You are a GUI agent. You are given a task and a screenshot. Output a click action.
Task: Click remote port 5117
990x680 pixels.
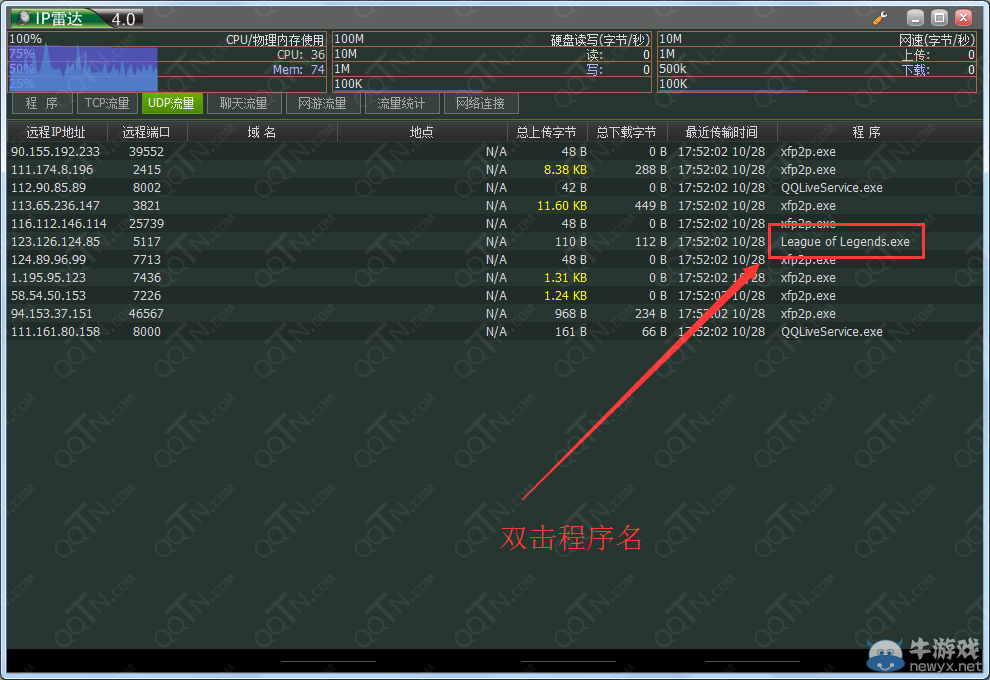tap(146, 242)
